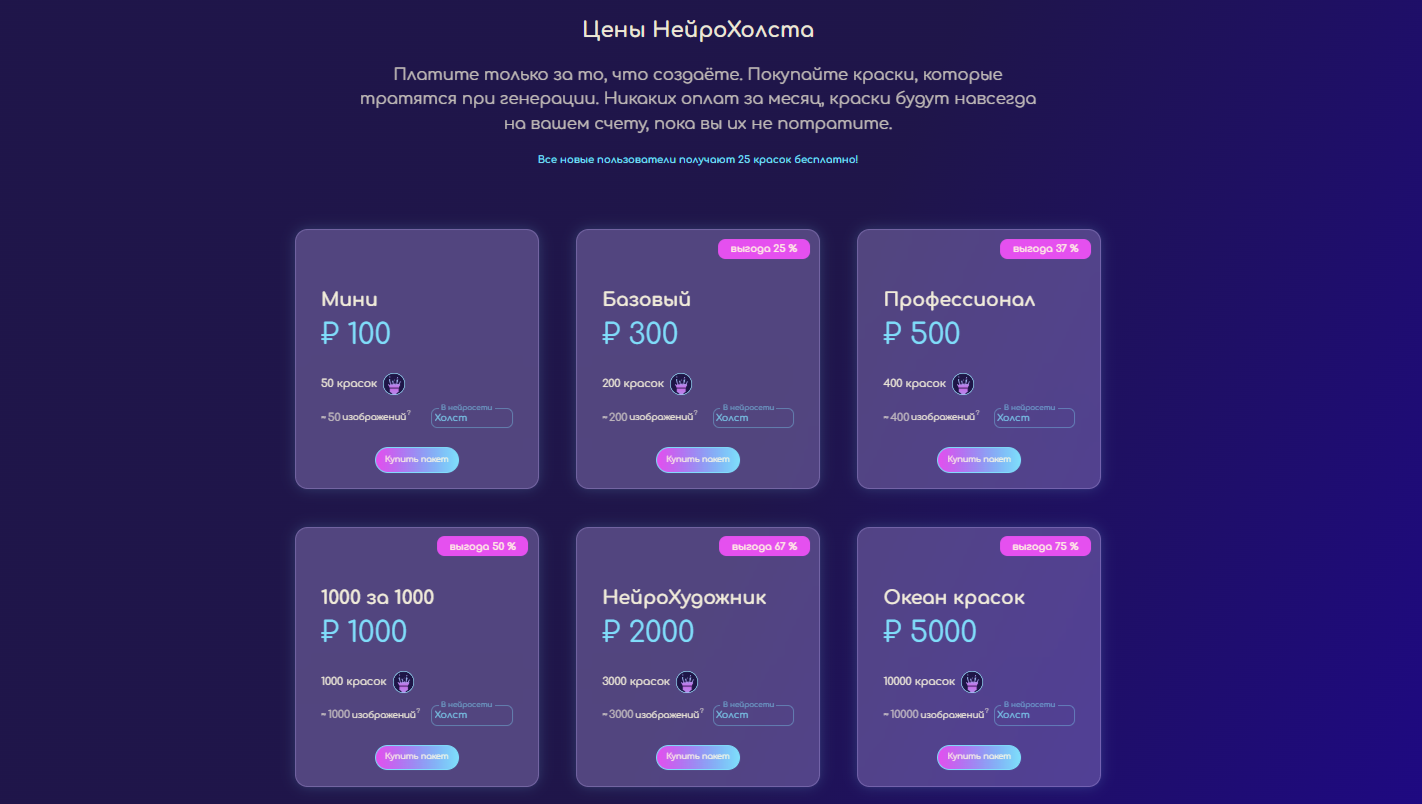This screenshot has width=1422, height=804.
Task: Click the paint icon beside 1000 красок
Action: point(403,682)
